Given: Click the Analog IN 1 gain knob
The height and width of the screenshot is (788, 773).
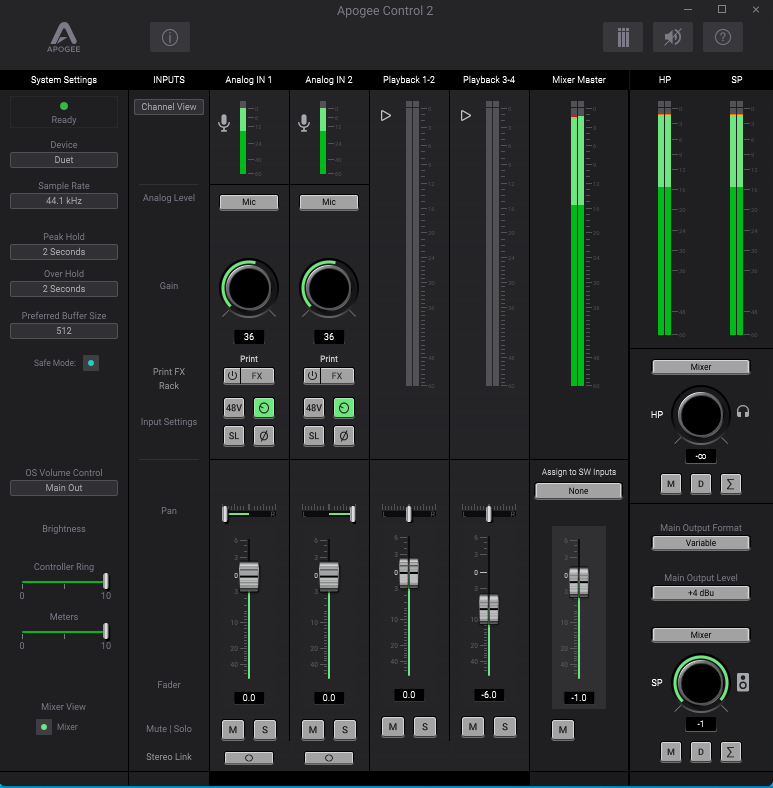Looking at the screenshot, I should tap(249, 288).
